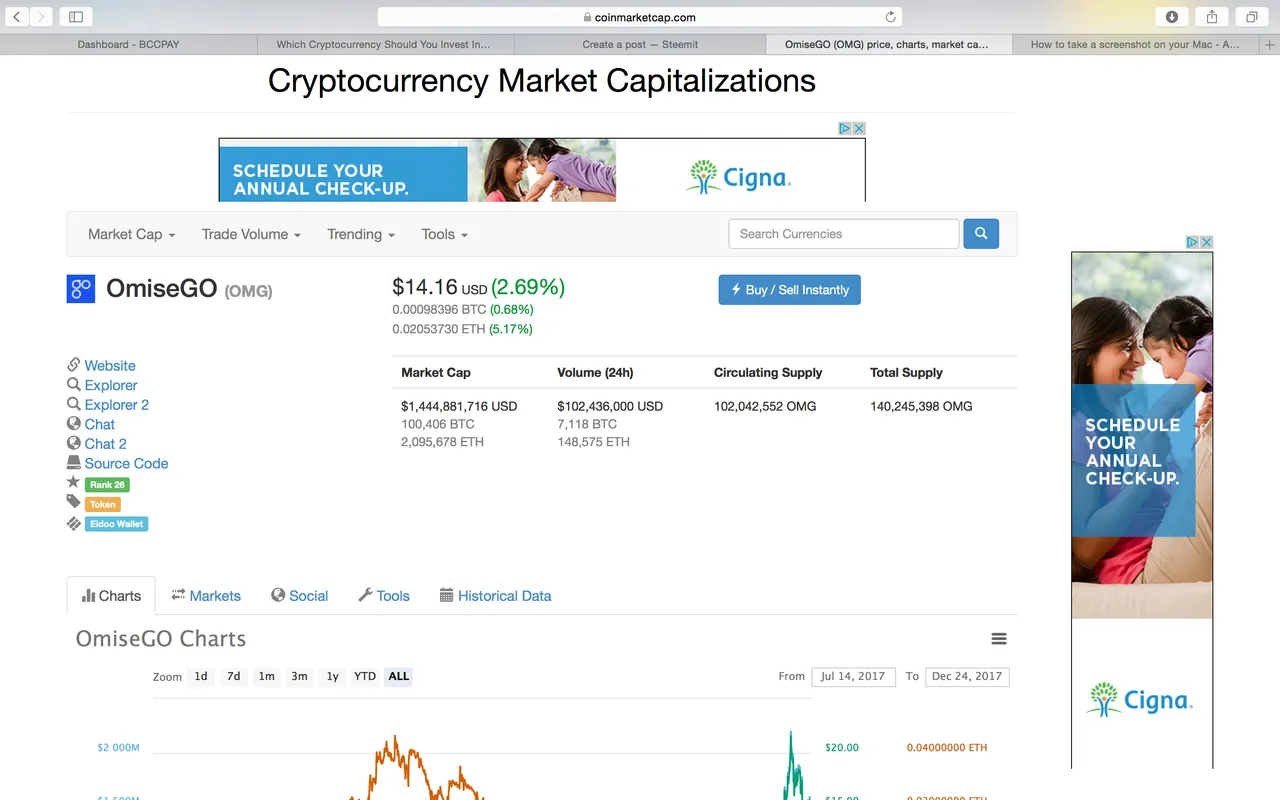The height and width of the screenshot is (800, 1280).
Task: Open the Website link
Action: [110, 366]
